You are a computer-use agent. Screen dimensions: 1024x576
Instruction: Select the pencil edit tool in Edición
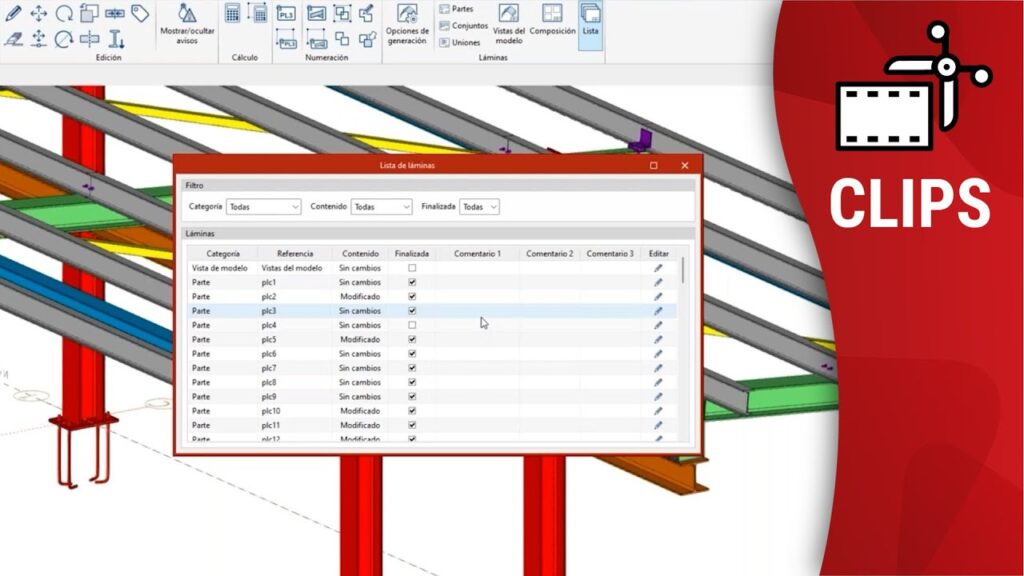click(x=13, y=13)
